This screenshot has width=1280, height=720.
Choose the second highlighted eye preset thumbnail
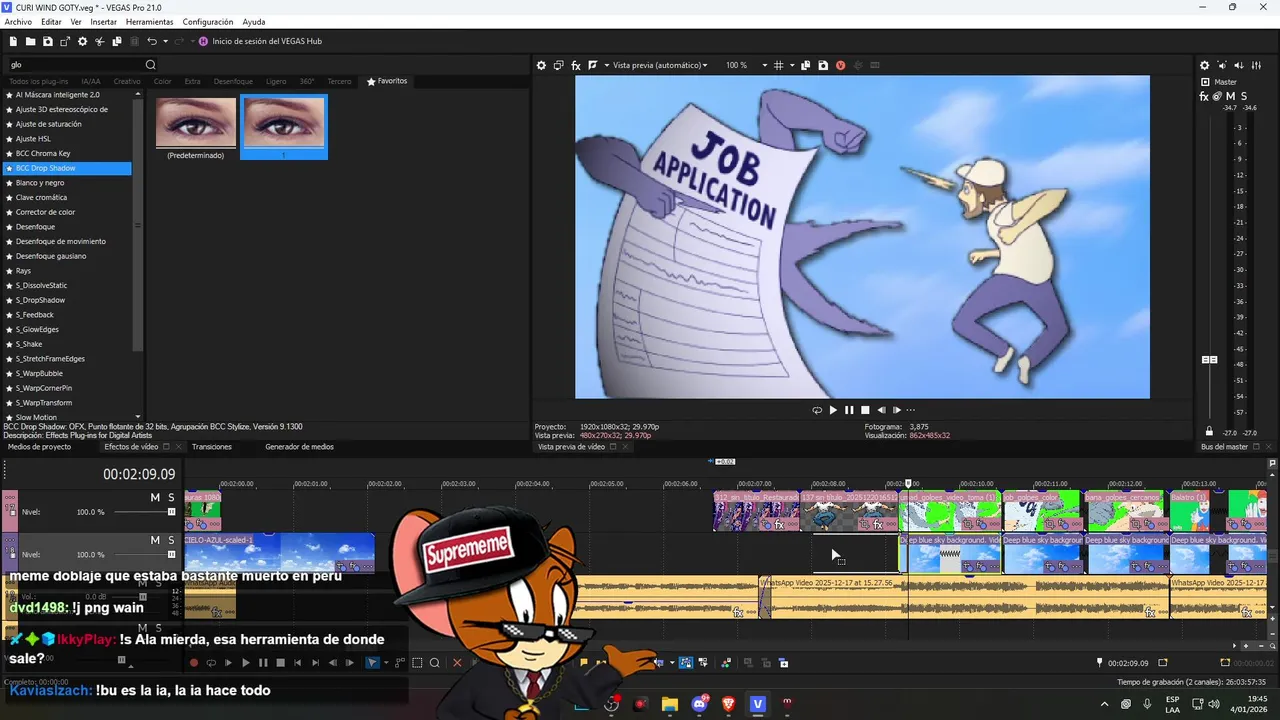point(284,126)
